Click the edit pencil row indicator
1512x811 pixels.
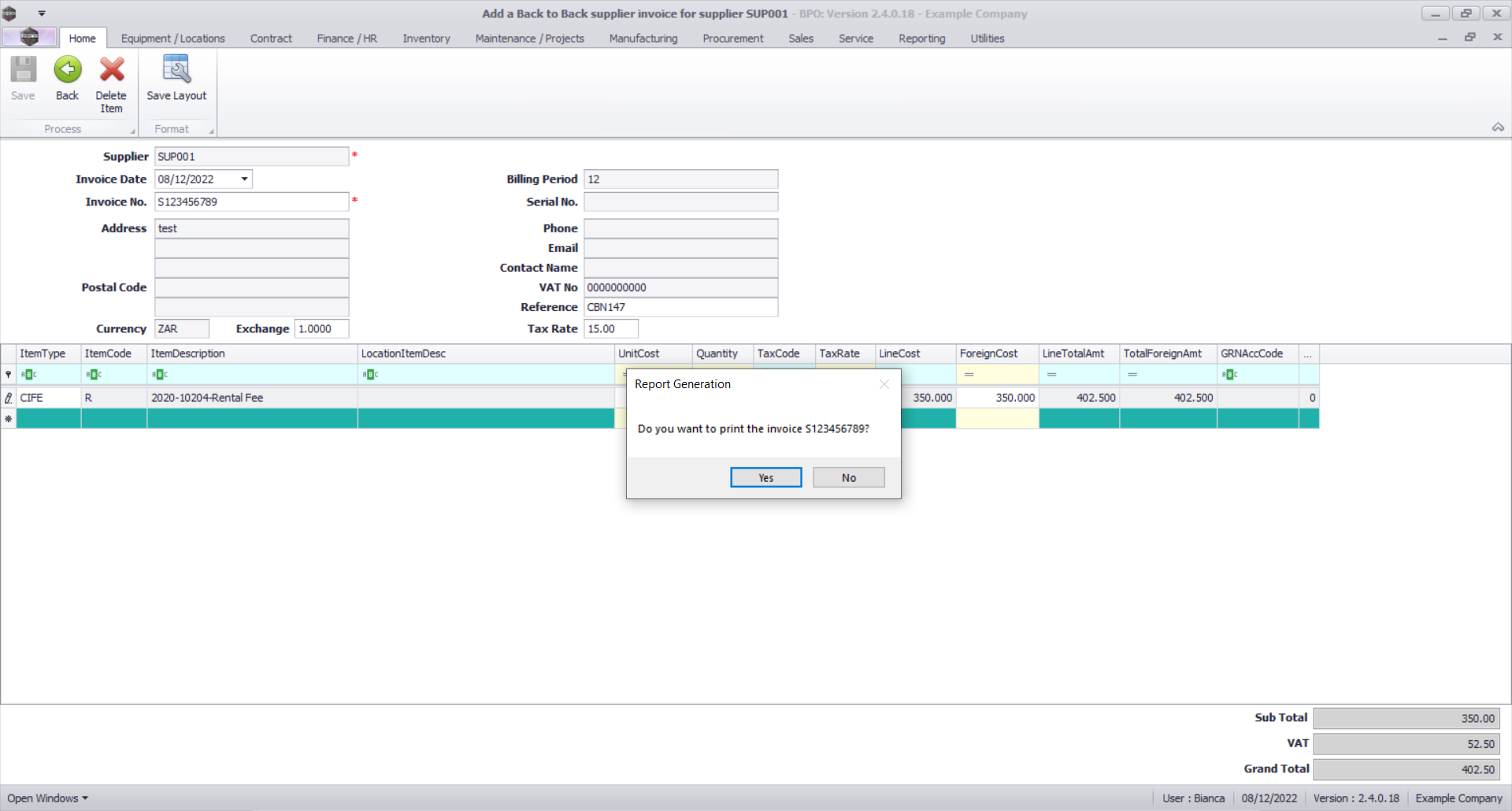click(9, 398)
